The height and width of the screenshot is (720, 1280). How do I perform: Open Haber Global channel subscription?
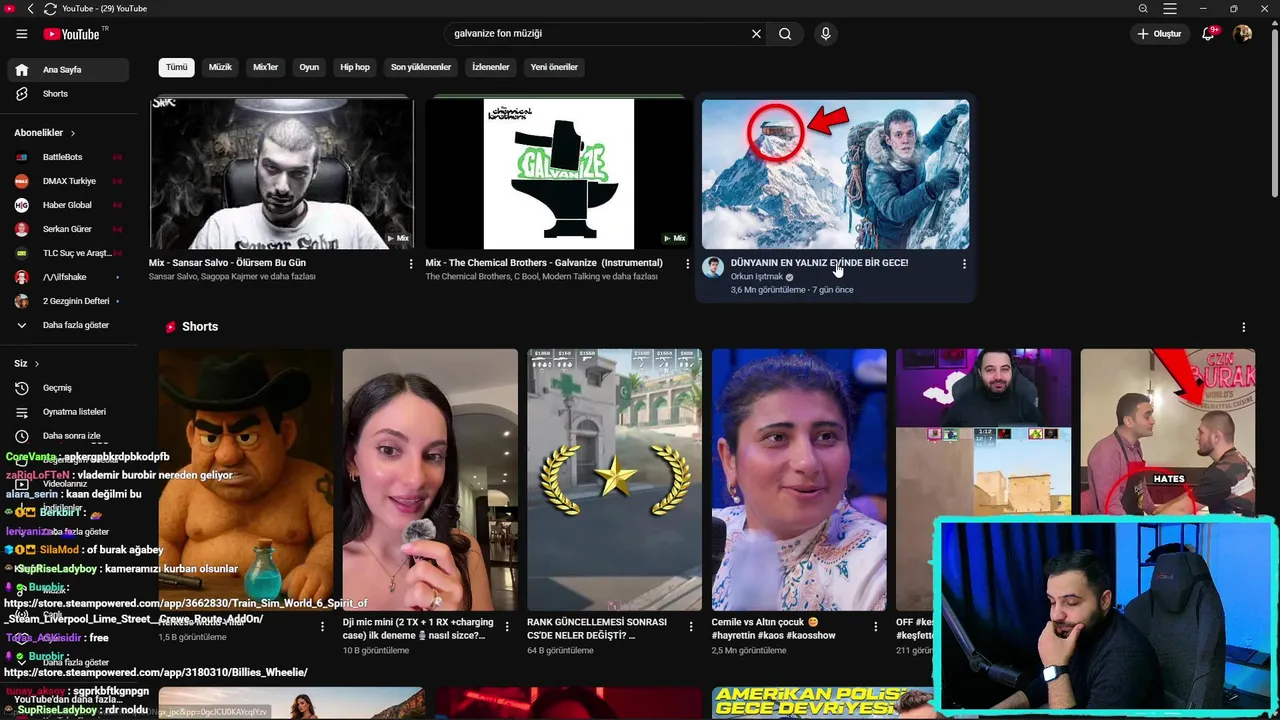[x=68, y=205]
